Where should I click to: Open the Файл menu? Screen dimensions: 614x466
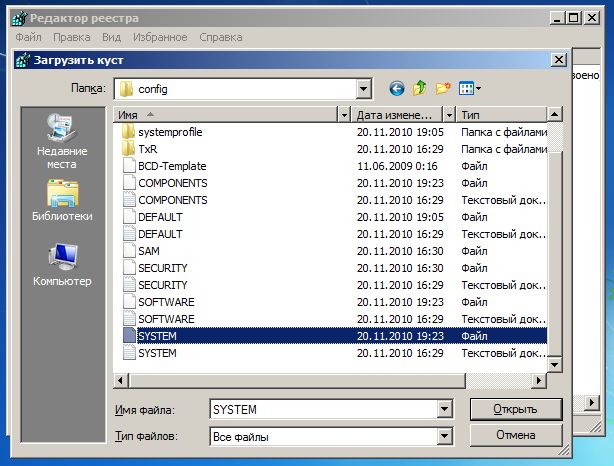[29, 37]
